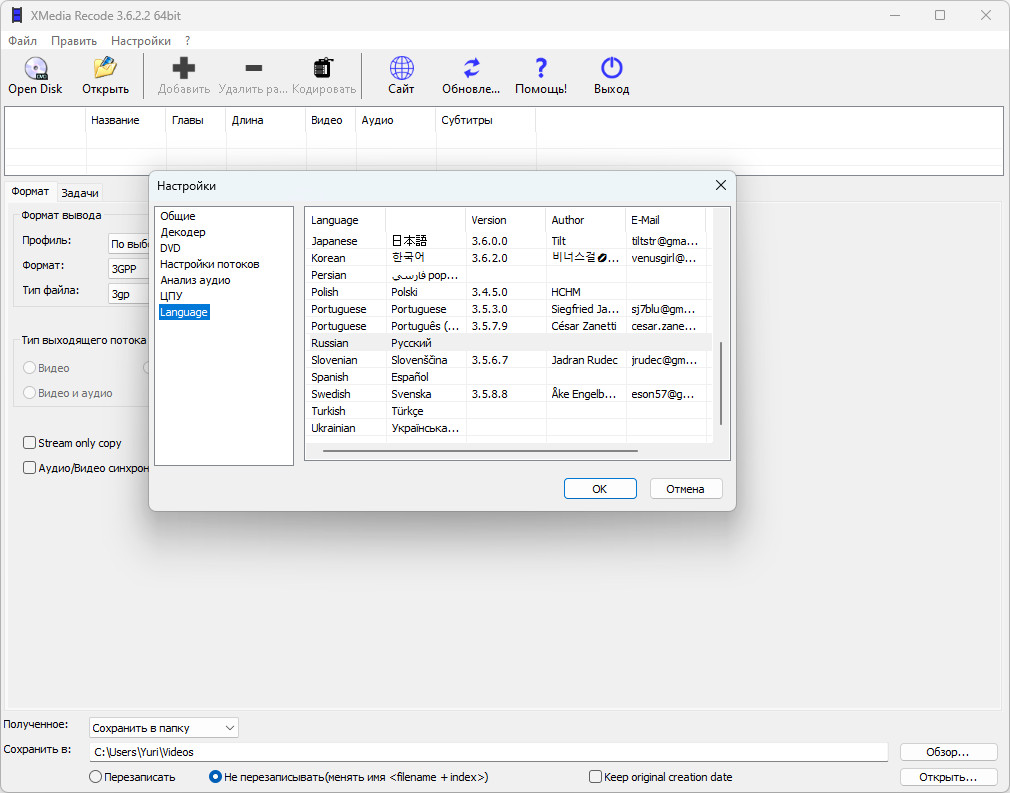The width and height of the screenshot is (1010, 793).
Task: Enable the Stream only copy checkbox
Action: pos(30,443)
